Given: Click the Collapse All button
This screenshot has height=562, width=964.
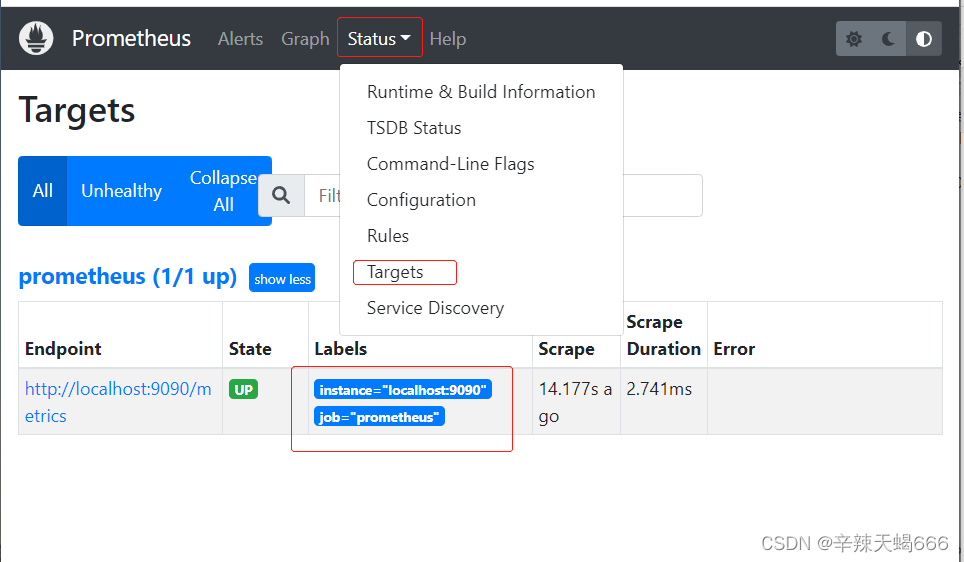Looking at the screenshot, I should (223, 191).
